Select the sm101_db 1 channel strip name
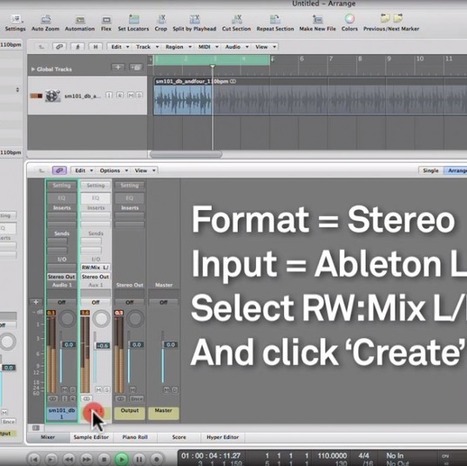 [62, 414]
